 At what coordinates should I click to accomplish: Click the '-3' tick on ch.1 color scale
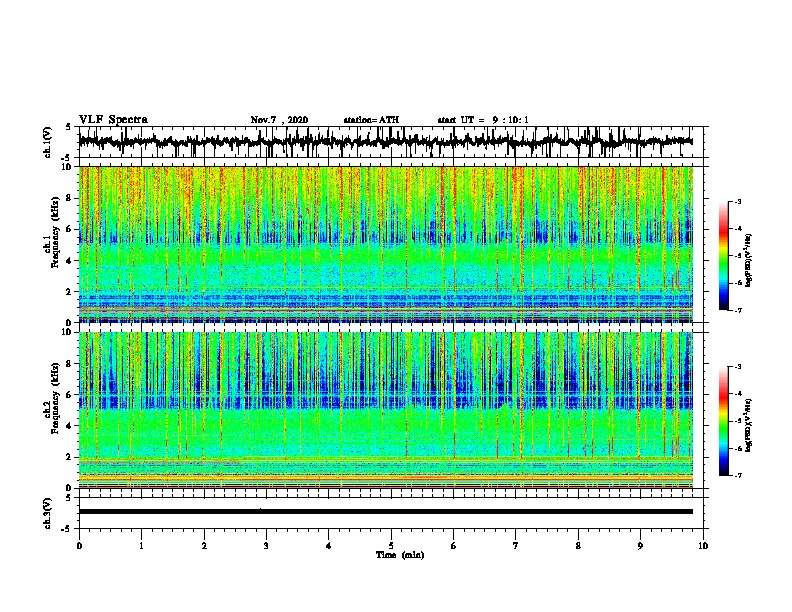point(737,201)
